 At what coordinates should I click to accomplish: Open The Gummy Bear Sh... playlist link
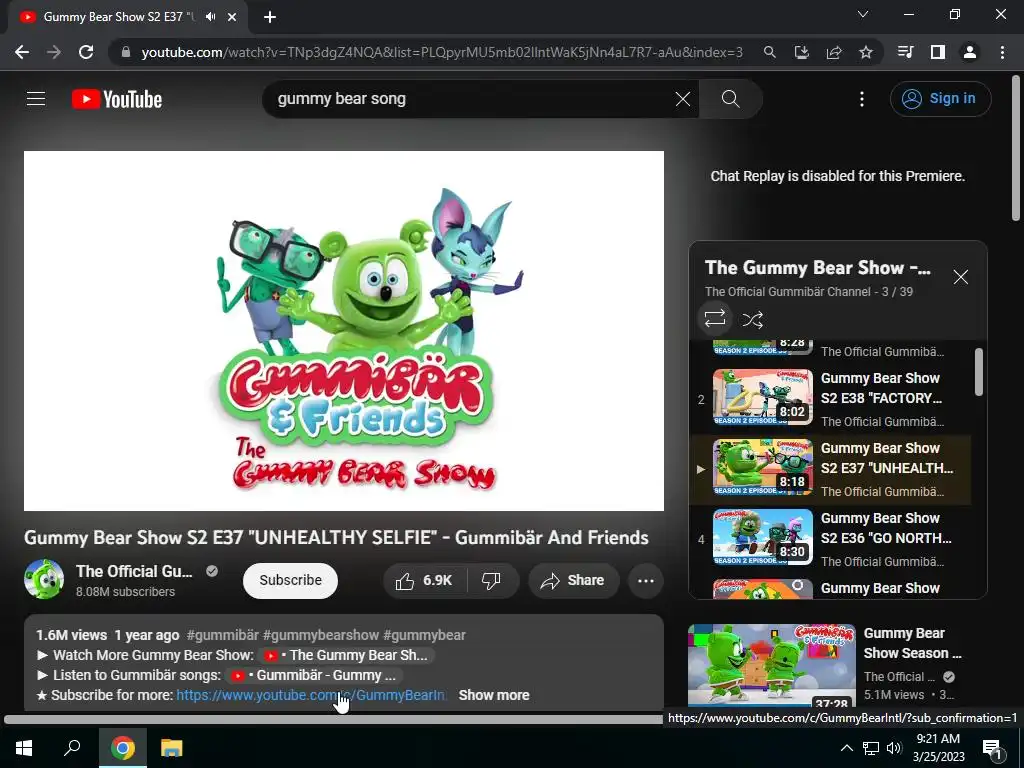pyautogui.click(x=347, y=655)
